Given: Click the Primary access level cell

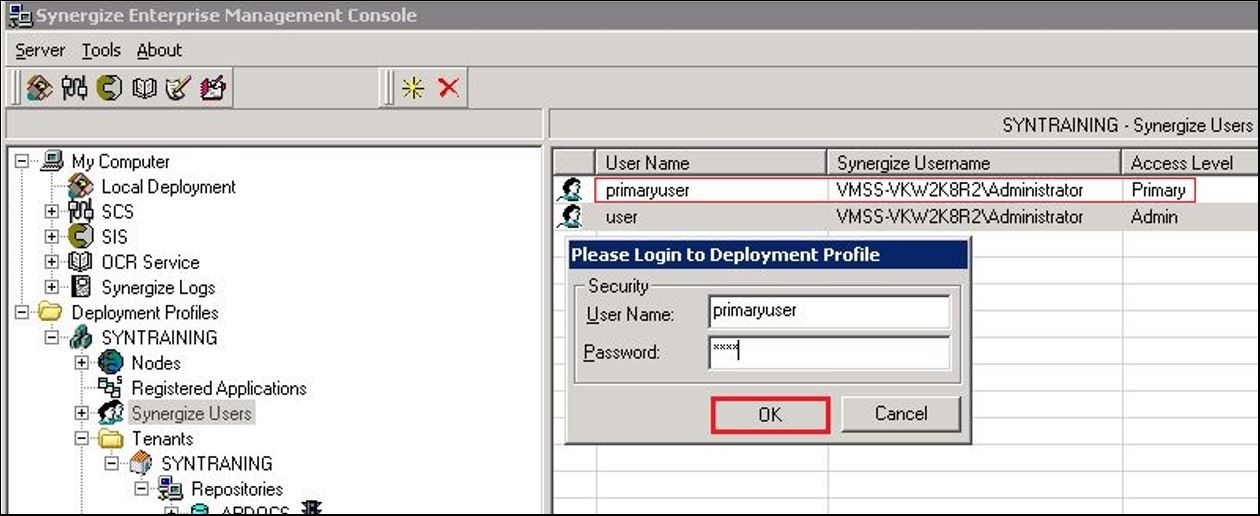Looking at the screenshot, I should [1158, 190].
